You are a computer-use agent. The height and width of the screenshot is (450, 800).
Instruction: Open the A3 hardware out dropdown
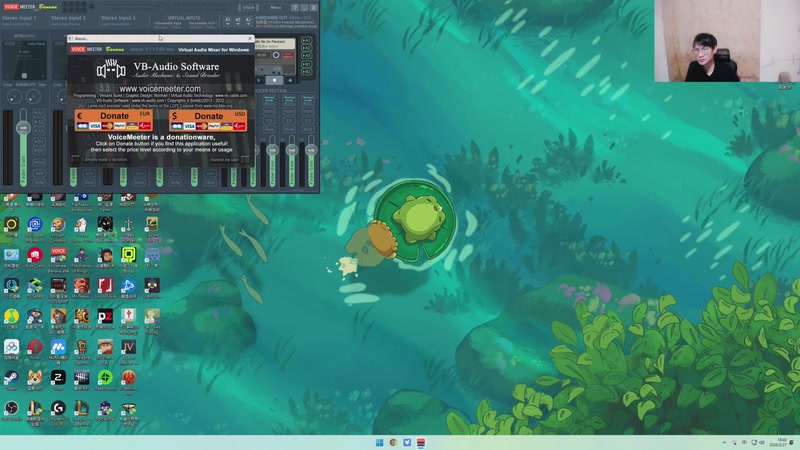[248, 21]
